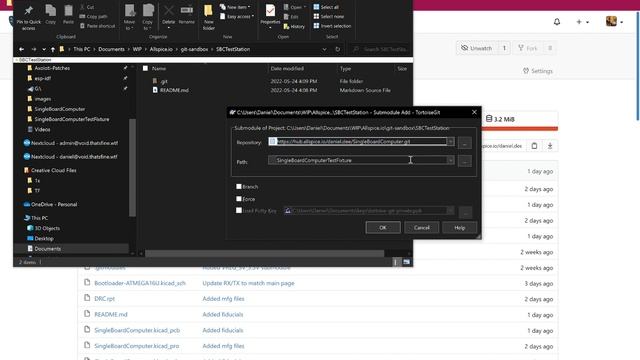Image resolution: width=640 pixels, height=360 pixels.
Task: Open the Easy access dropdown
Action: point(237,16)
